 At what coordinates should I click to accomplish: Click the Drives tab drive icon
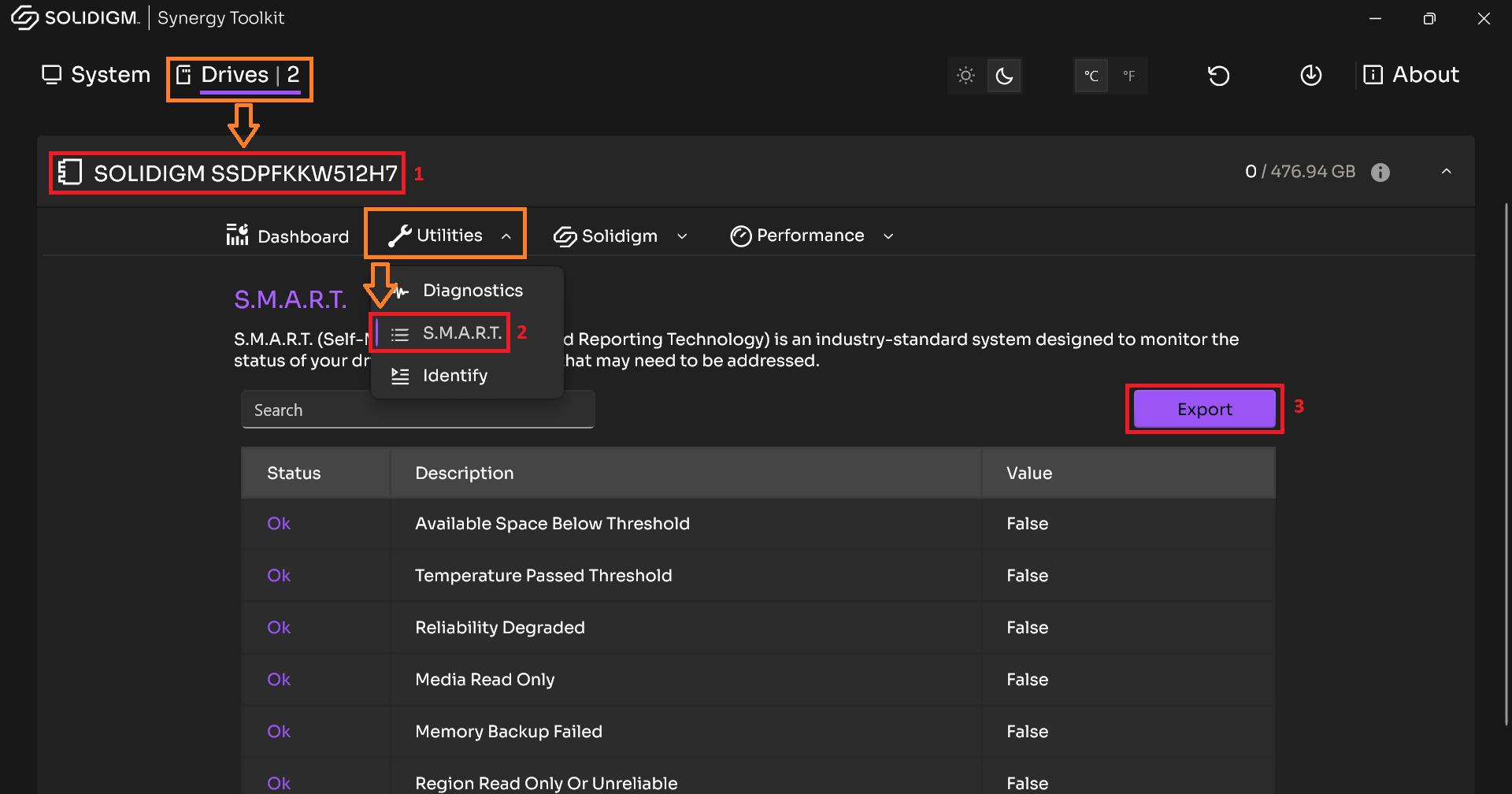pyautogui.click(x=183, y=75)
